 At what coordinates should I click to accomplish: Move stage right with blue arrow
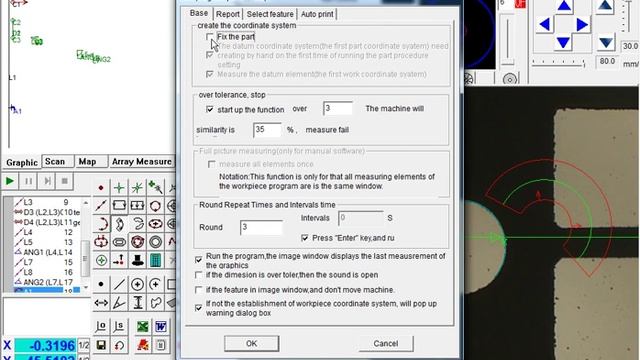[x=582, y=24]
